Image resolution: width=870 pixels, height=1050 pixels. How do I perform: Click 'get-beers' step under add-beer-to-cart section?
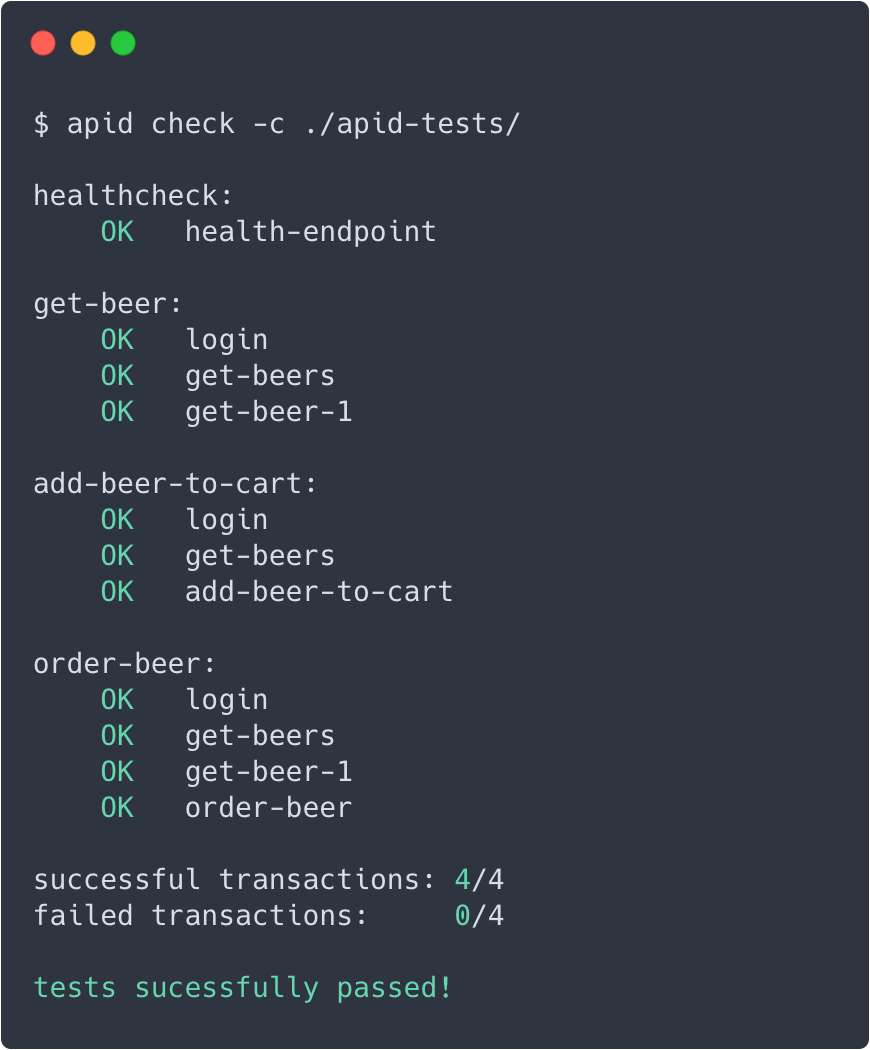pyautogui.click(x=260, y=556)
